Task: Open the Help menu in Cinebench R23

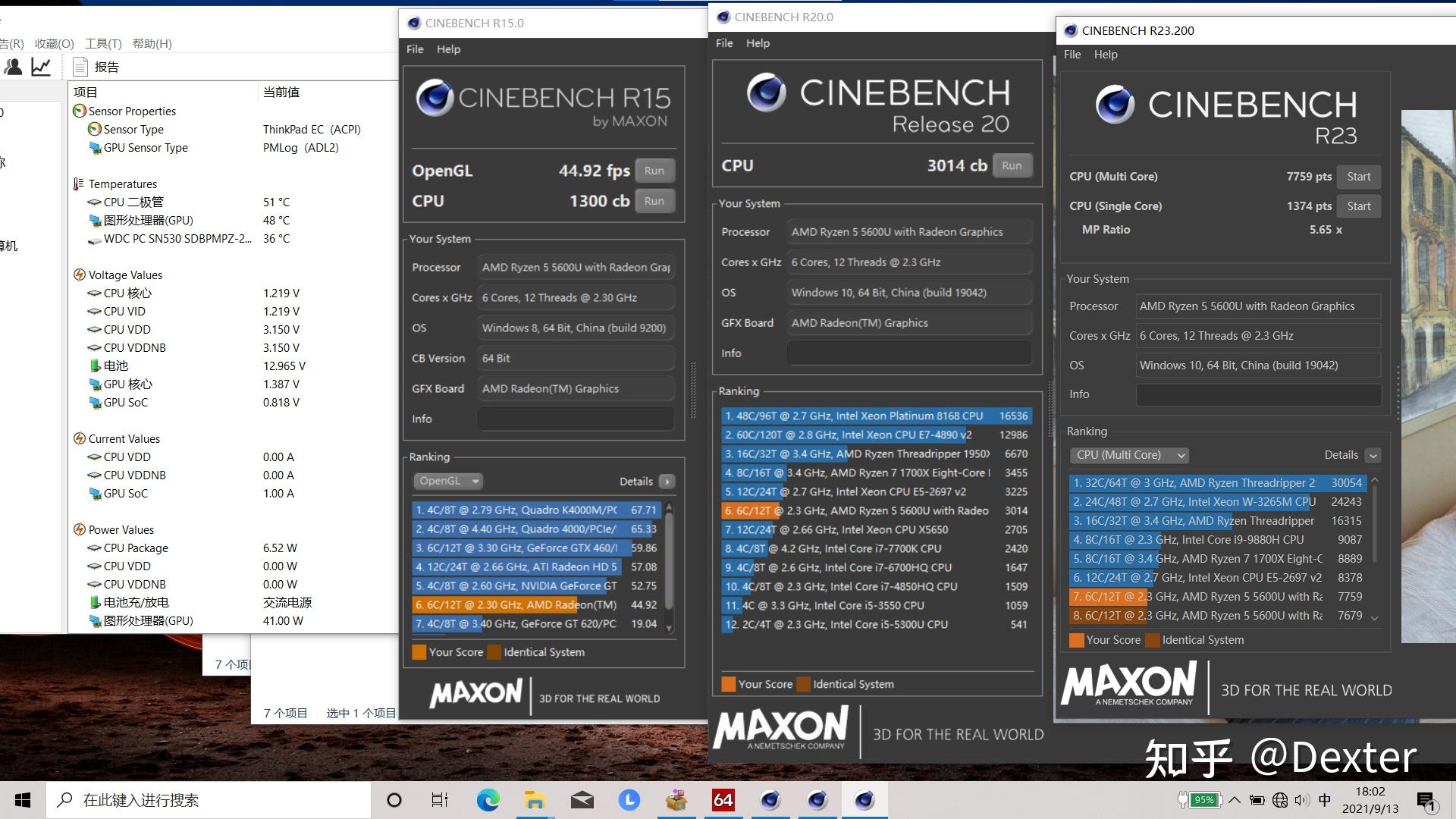Action: pyautogui.click(x=1105, y=55)
